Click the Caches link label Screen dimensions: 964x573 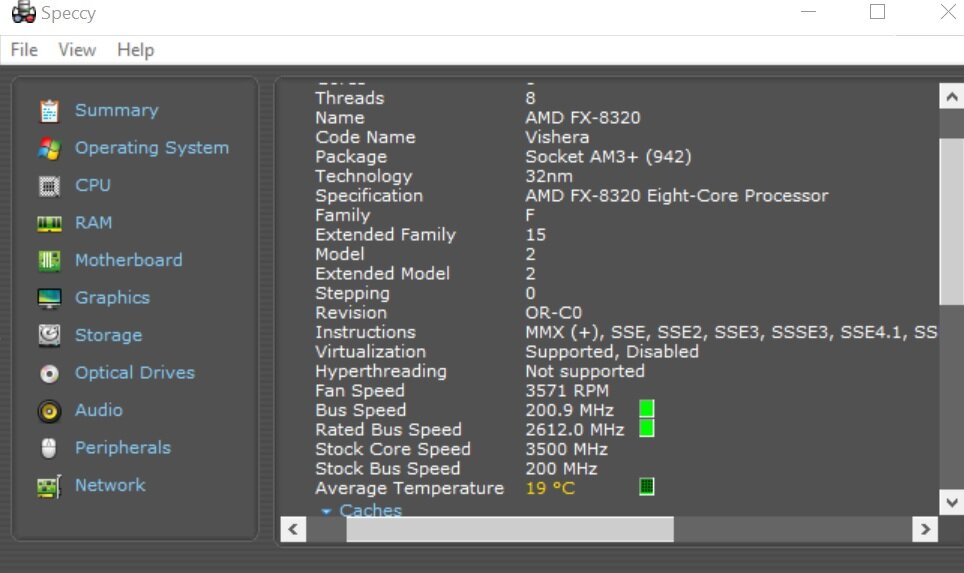tap(371, 510)
